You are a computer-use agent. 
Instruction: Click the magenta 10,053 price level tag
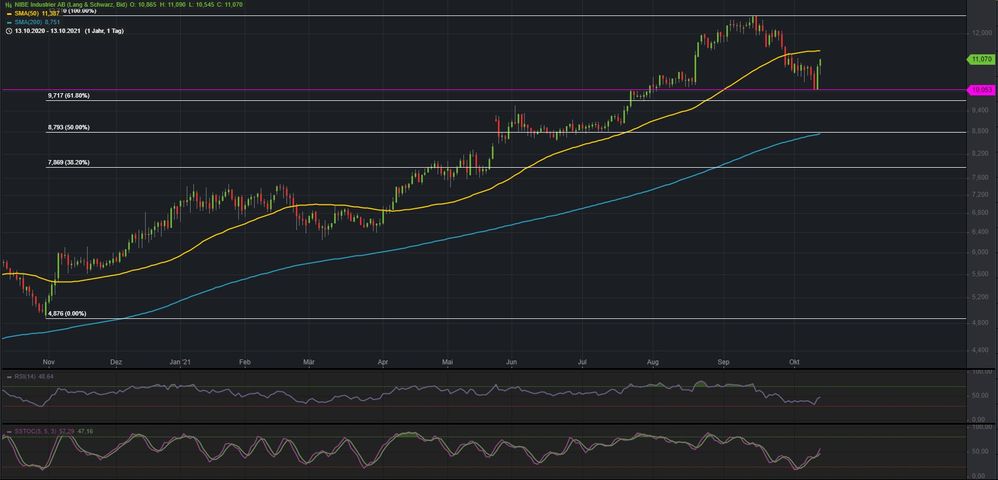tap(980, 90)
